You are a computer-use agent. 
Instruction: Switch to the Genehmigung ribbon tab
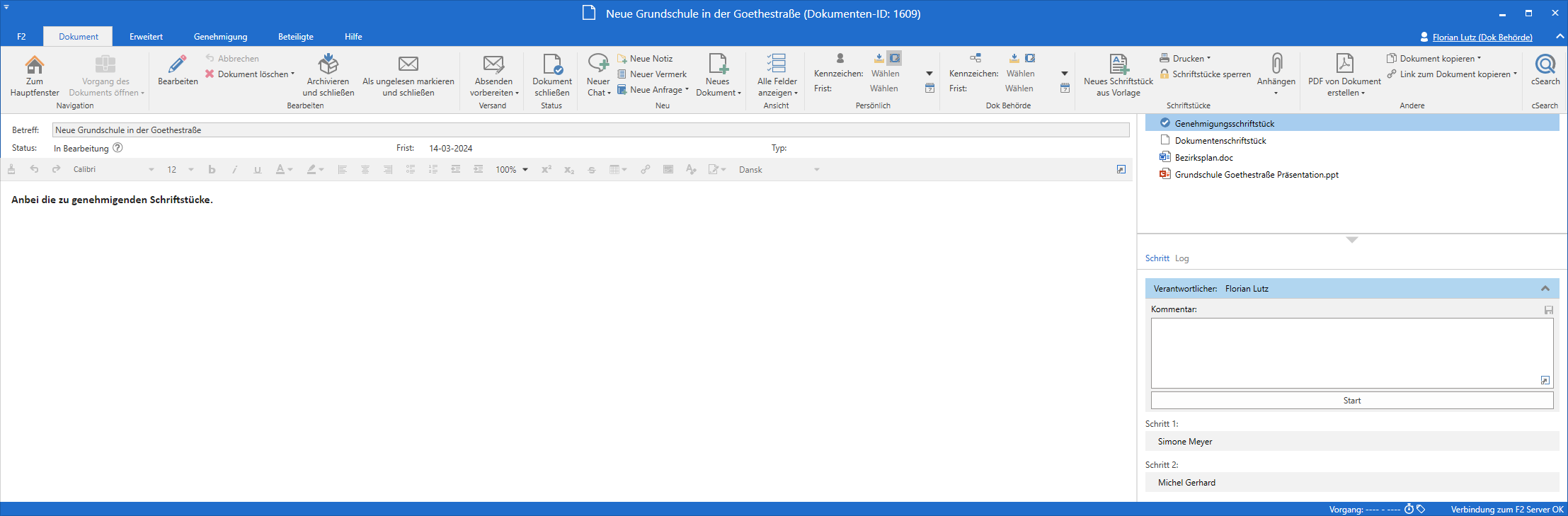[220, 37]
